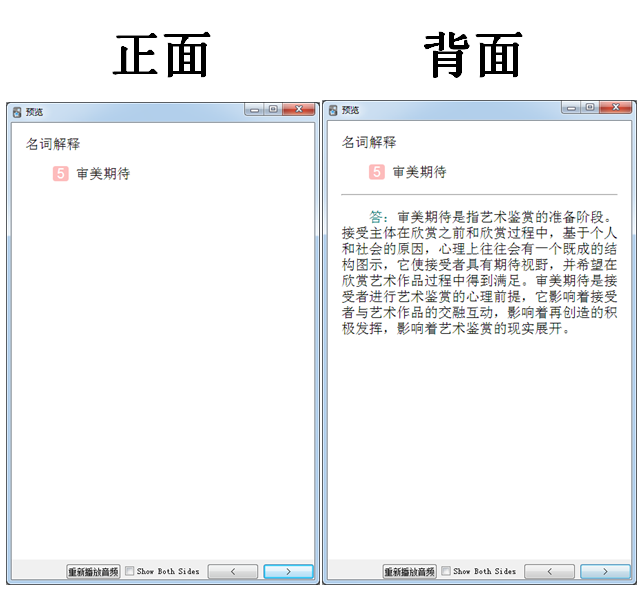Click the replay audio button in the left 正面 window
Screen dimensions: 643x590
click(x=93, y=571)
